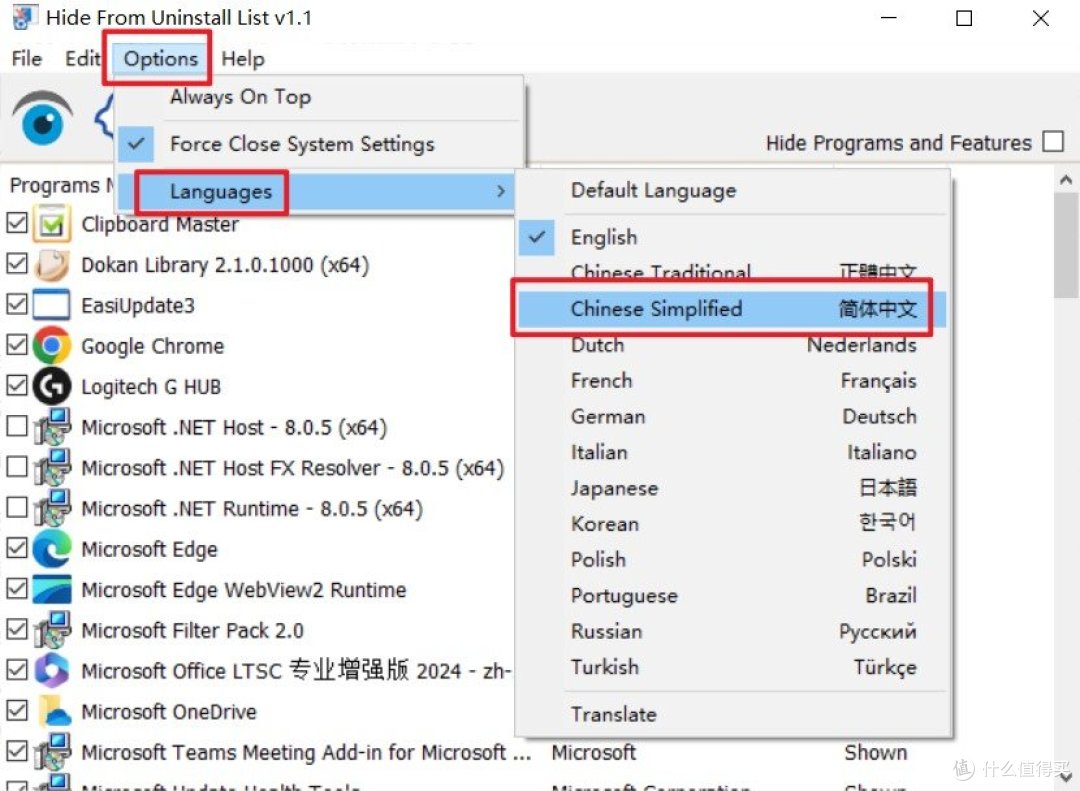Click the scrollbar up arrow
Image resolution: width=1080 pixels, height=791 pixels.
click(x=1066, y=181)
